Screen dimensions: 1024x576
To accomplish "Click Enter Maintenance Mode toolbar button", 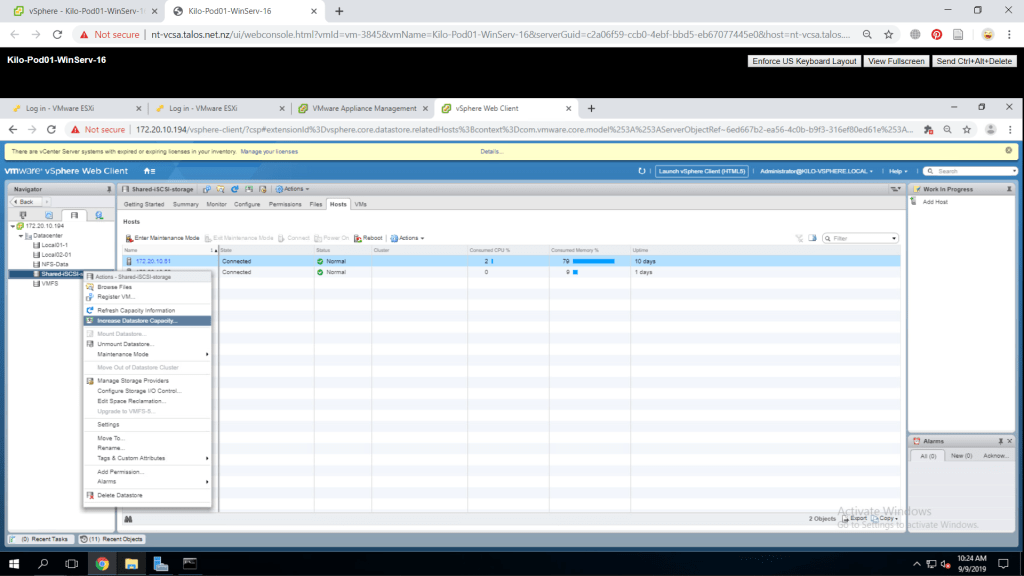I will coord(162,238).
